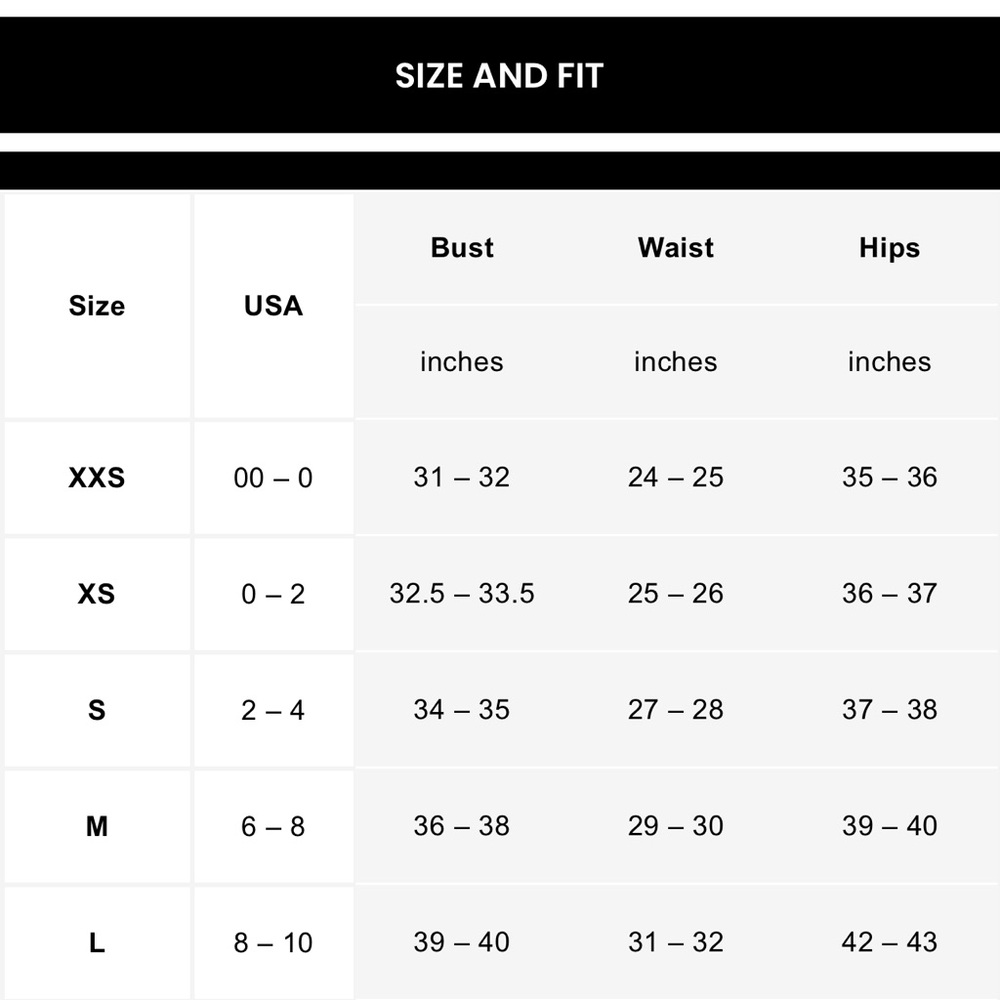This screenshot has width=1000, height=1000.
Task: Select the XXS size row label
Action: 97,478
